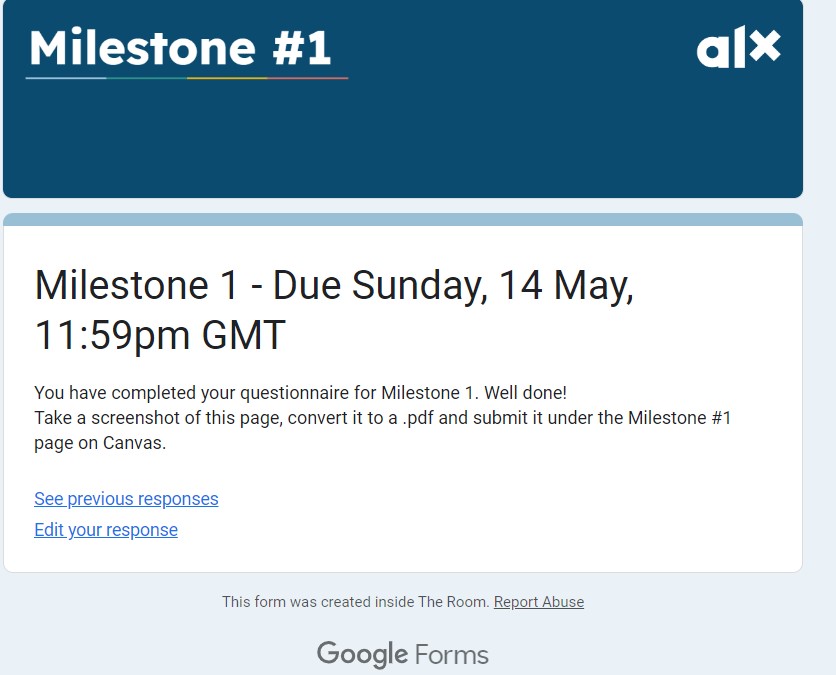Viewport: 836px width, 675px height.
Task: Click the "11:59pm GMT" title line
Action: (160, 336)
